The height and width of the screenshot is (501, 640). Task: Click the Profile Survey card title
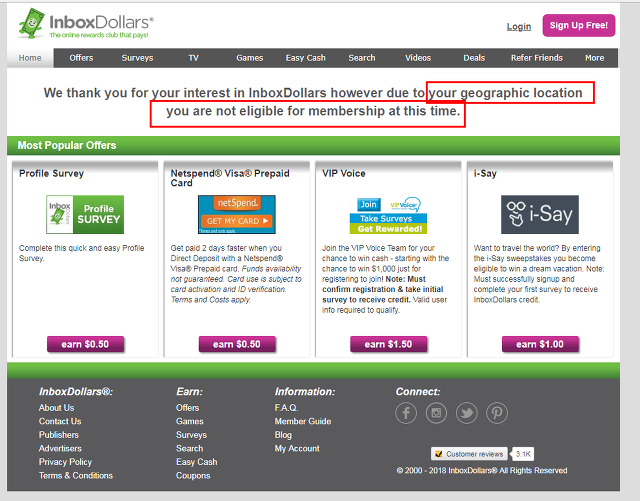tap(51, 174)
